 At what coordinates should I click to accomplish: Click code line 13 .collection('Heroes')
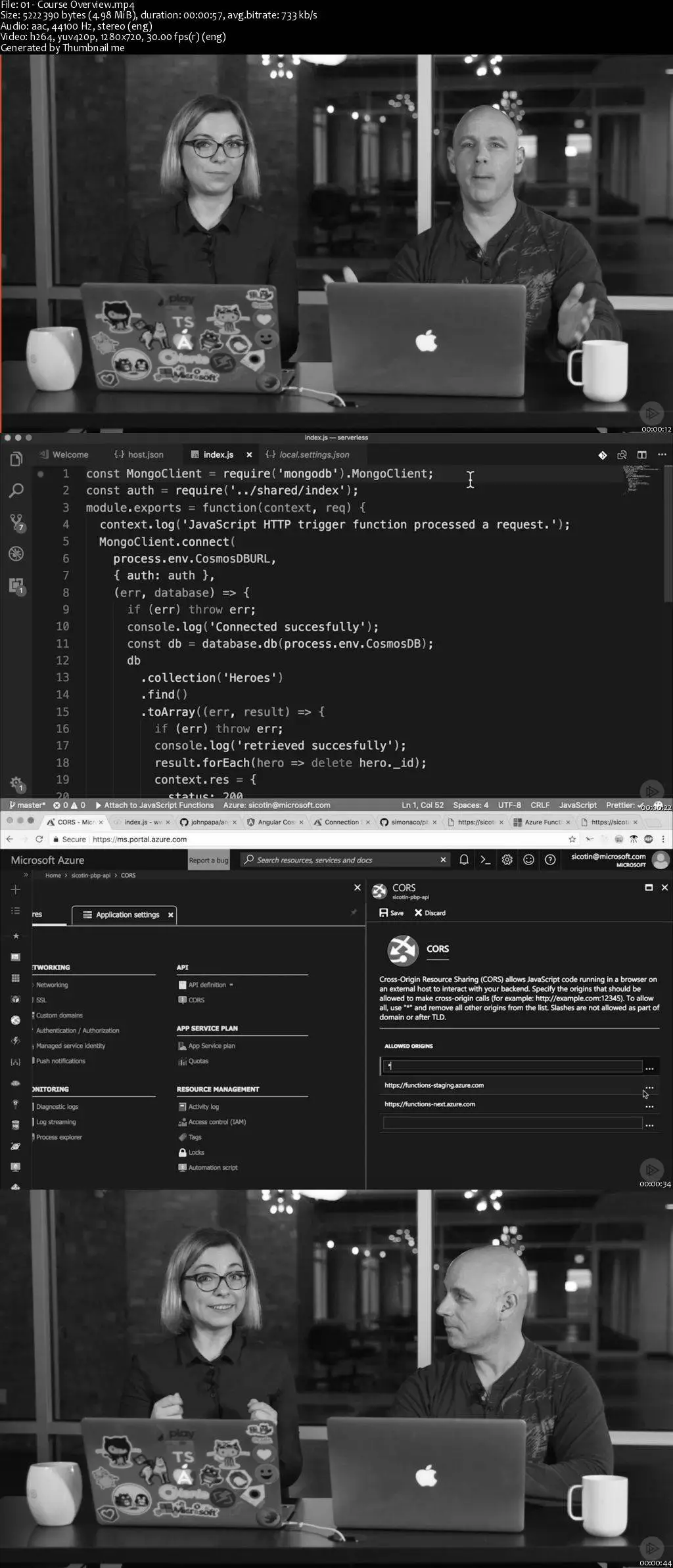(x=212, y=677)
